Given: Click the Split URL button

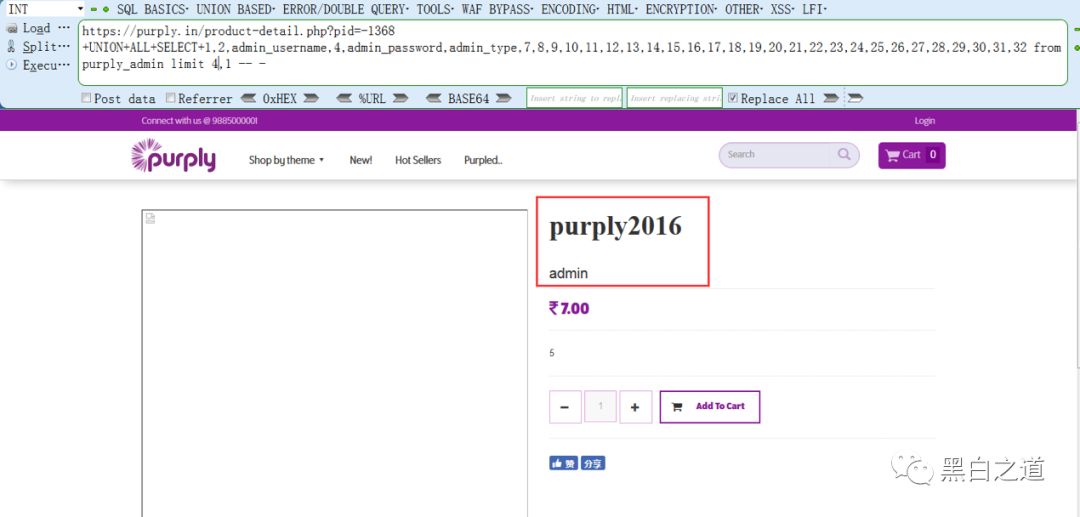Looking at the screenshot, I should coord(38,47).
